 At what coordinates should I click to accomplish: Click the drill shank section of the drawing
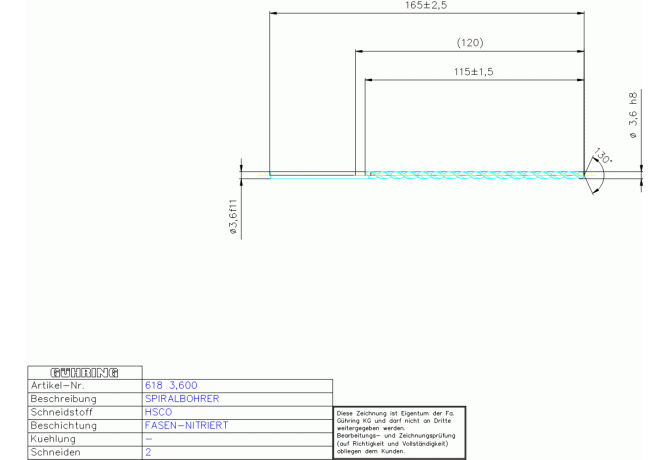312,175
